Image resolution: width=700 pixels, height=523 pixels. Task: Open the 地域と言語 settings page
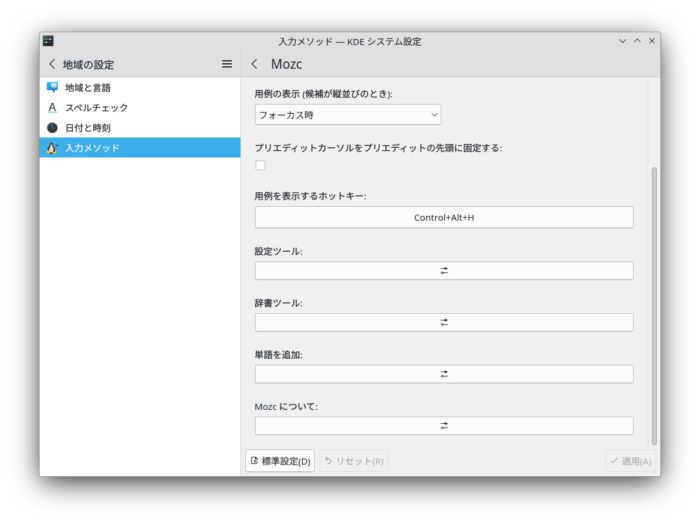click(140, 87)
